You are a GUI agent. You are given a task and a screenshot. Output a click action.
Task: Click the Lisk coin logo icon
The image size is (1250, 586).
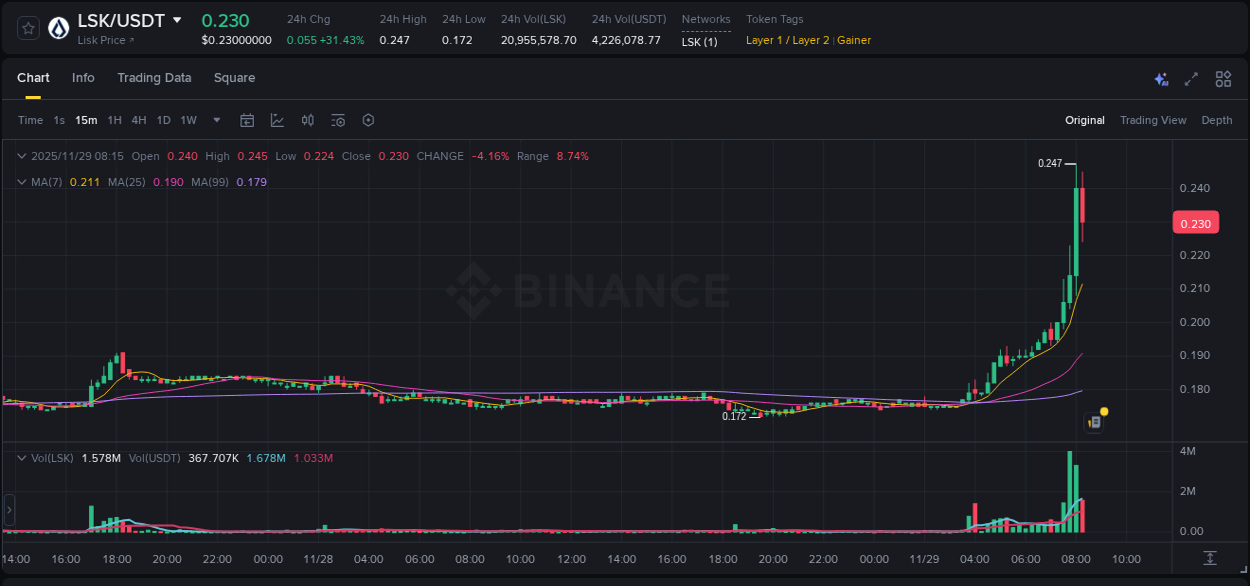click(x=57, y=28)
